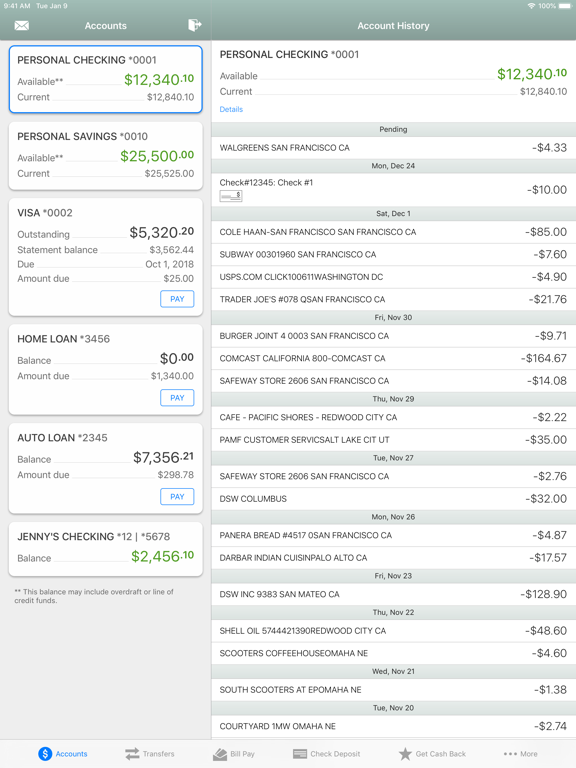Check the Wi-Fi status icon

click(x=531, y=6)
